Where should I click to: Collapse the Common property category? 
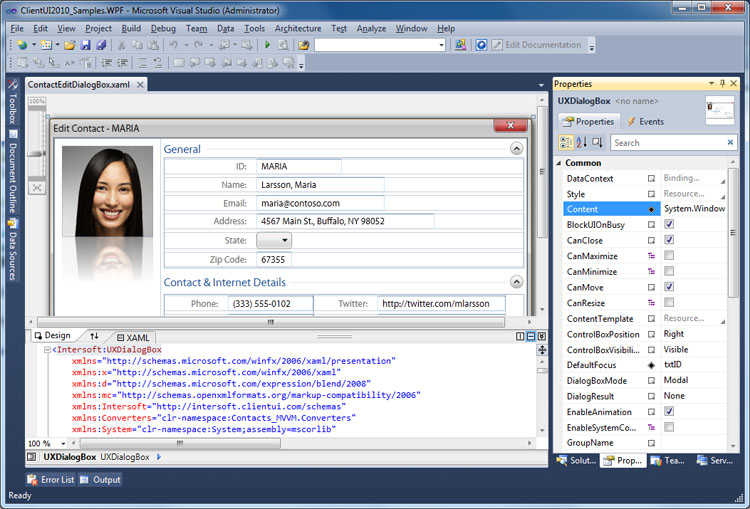tap(559, 163)
